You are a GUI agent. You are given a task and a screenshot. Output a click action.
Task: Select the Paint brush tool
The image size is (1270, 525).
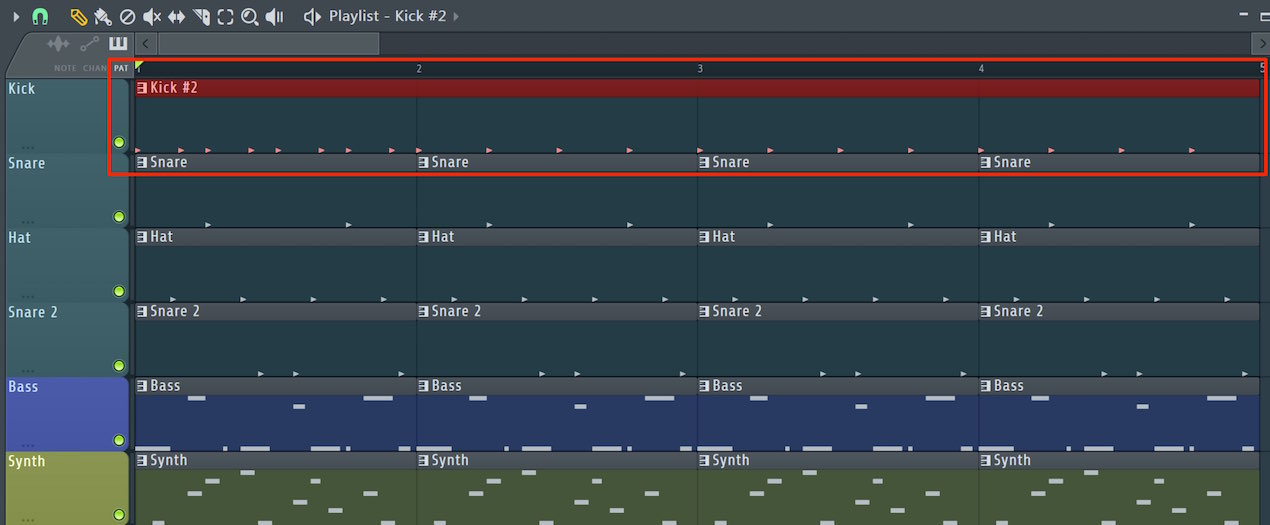point(102,16)
